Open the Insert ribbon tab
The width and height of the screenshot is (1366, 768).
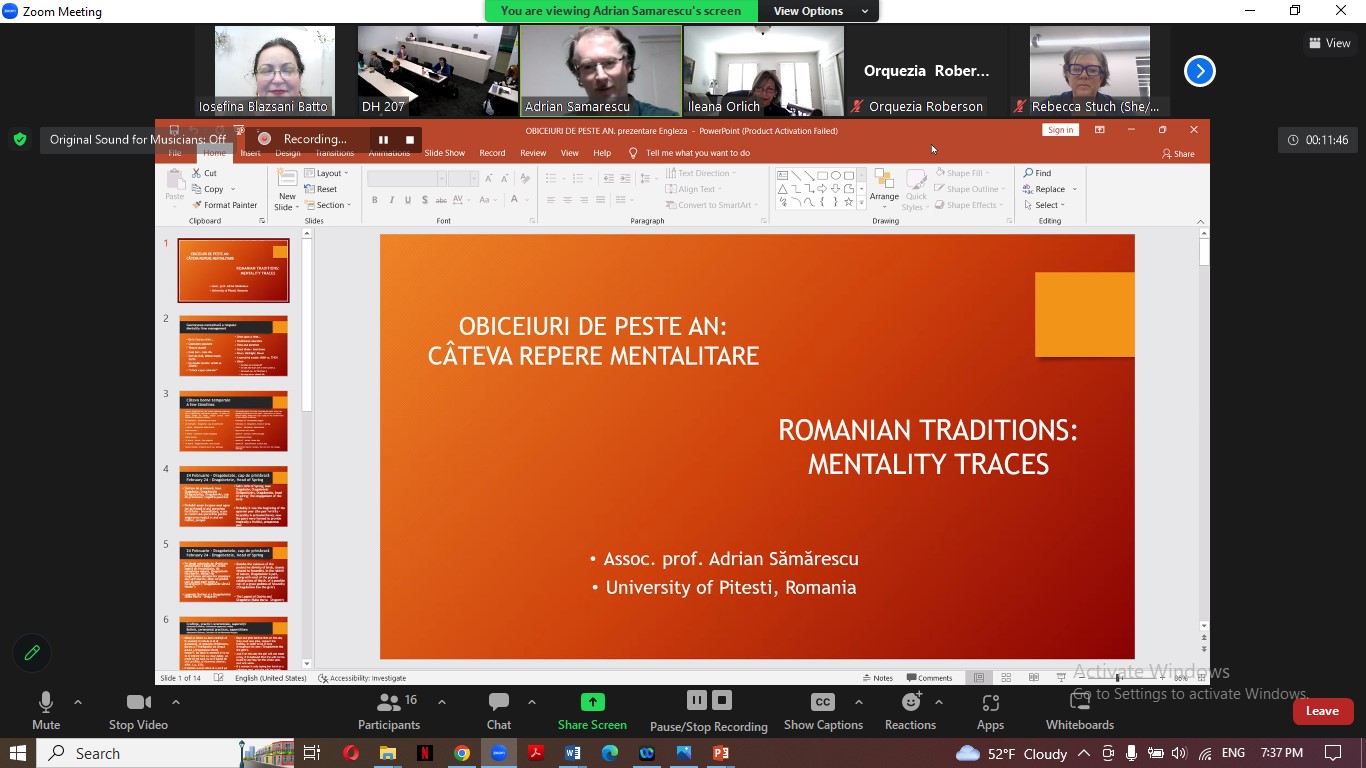point(250,153)
